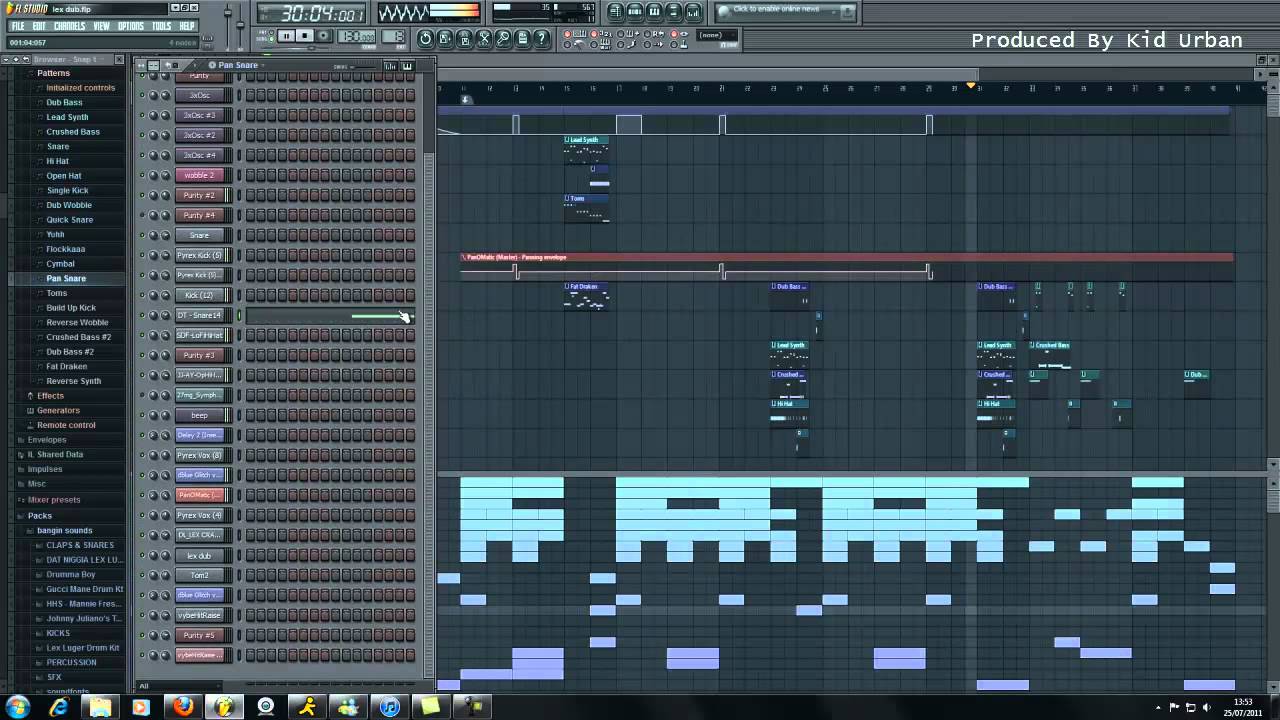1280x720 pixels.
Task: Click the tempo display showing 130
Action: (356, 36)
